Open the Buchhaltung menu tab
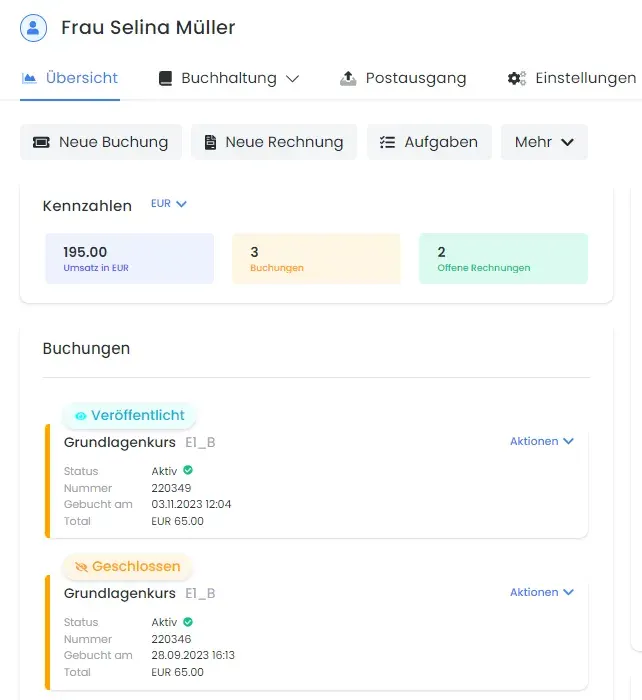The image size is (642, 700). 229,78
